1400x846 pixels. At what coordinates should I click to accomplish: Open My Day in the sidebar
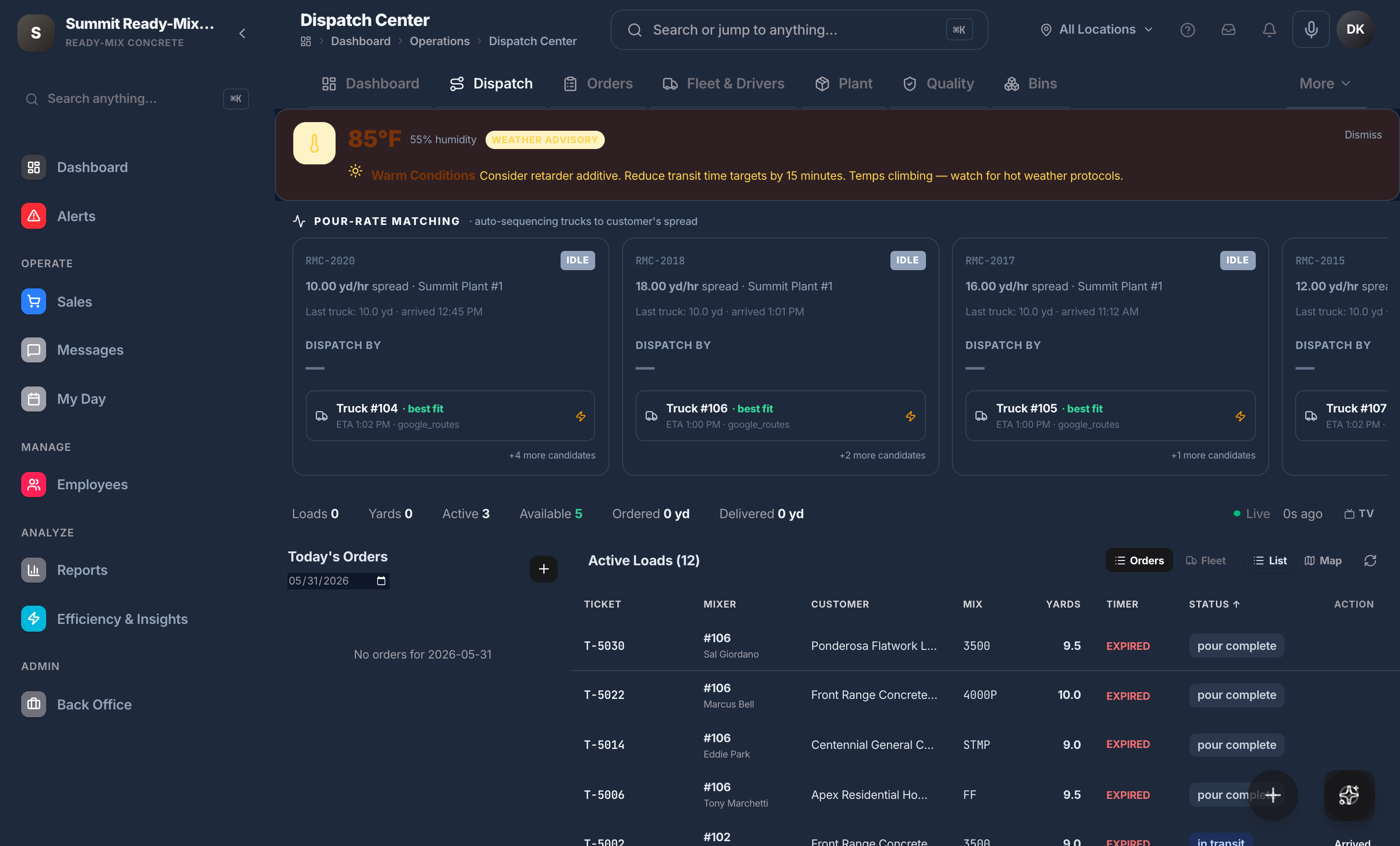[81, 398]
